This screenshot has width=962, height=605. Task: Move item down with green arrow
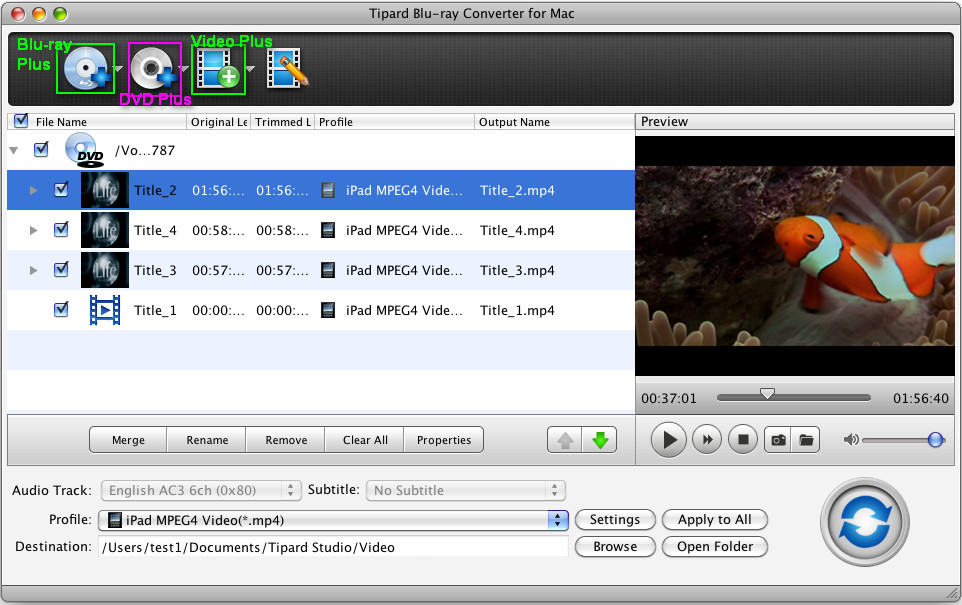coord(599,440)
